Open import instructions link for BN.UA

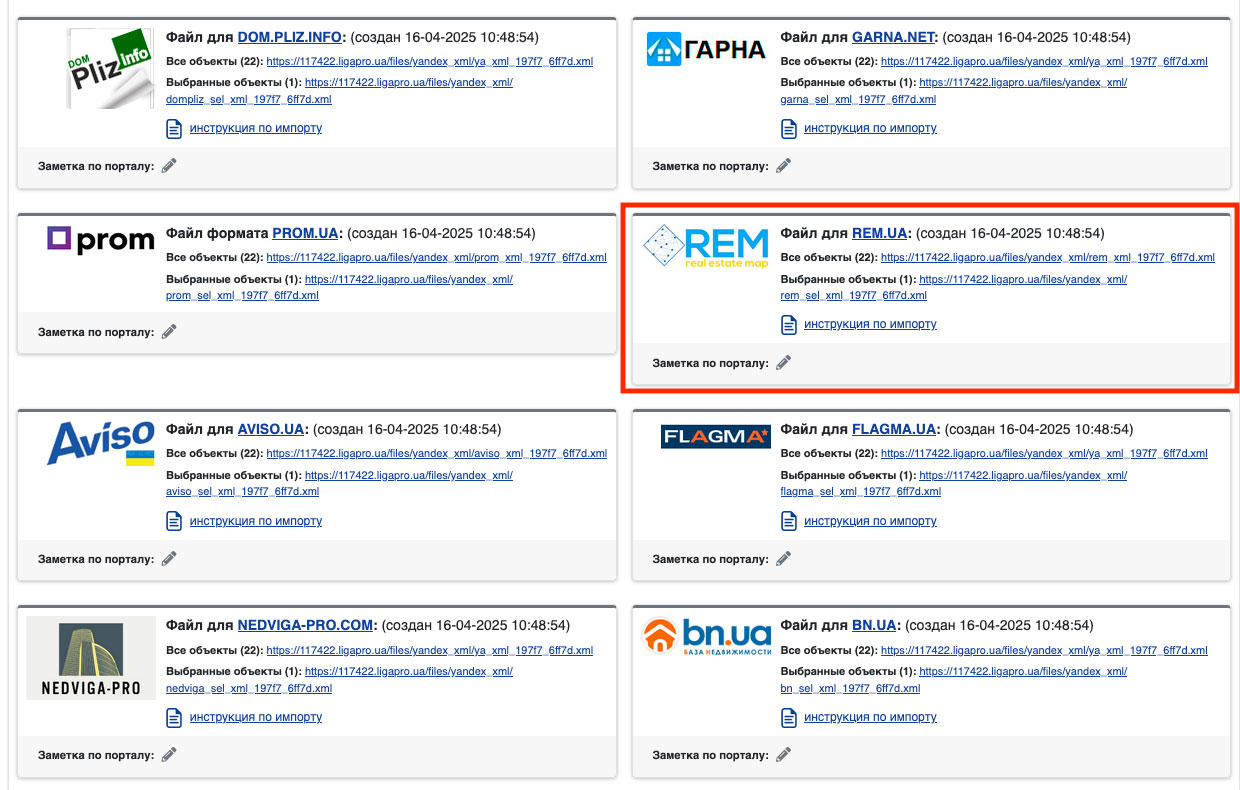870,717
